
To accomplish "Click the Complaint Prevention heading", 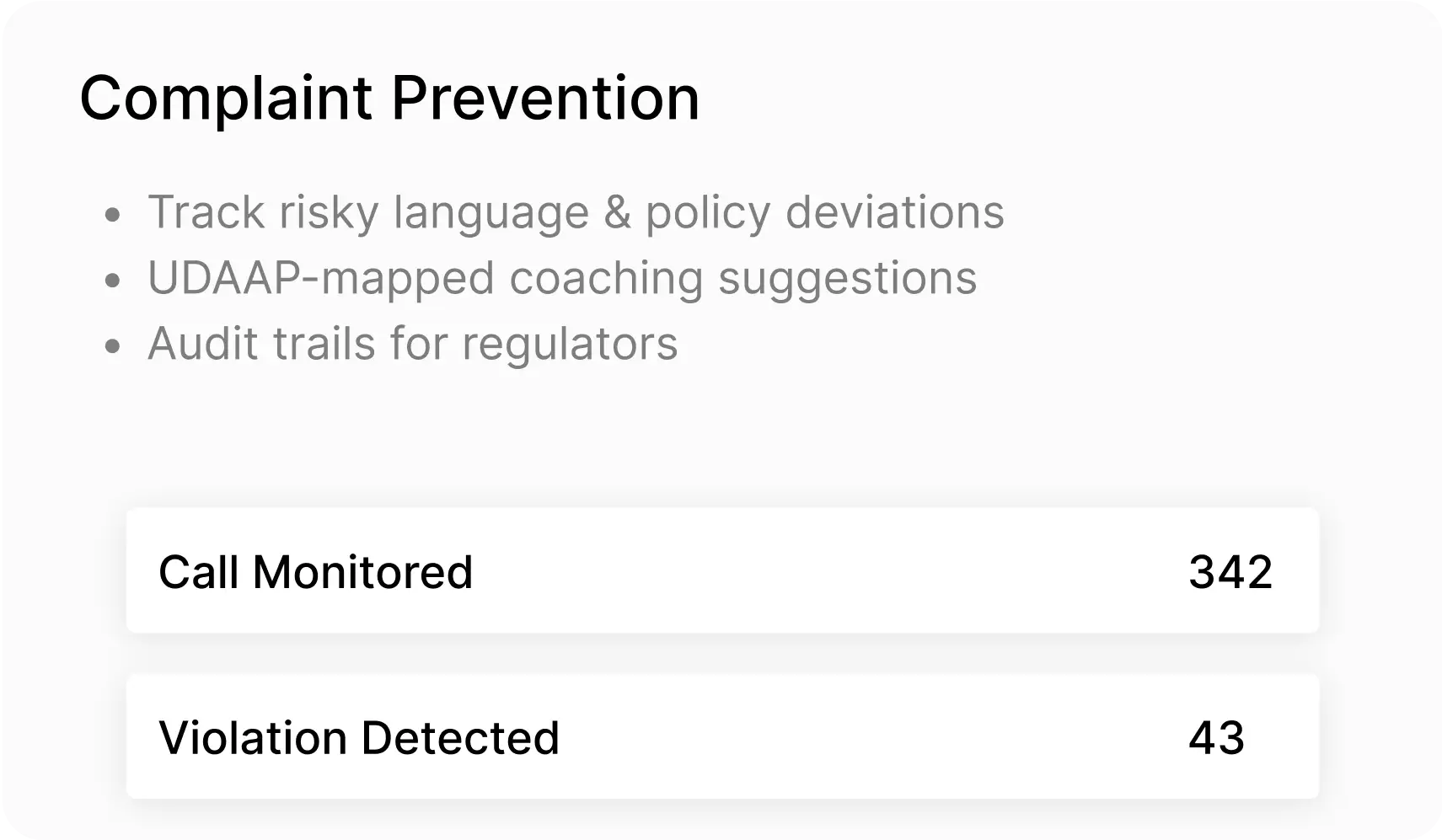I will coord(389,99).
